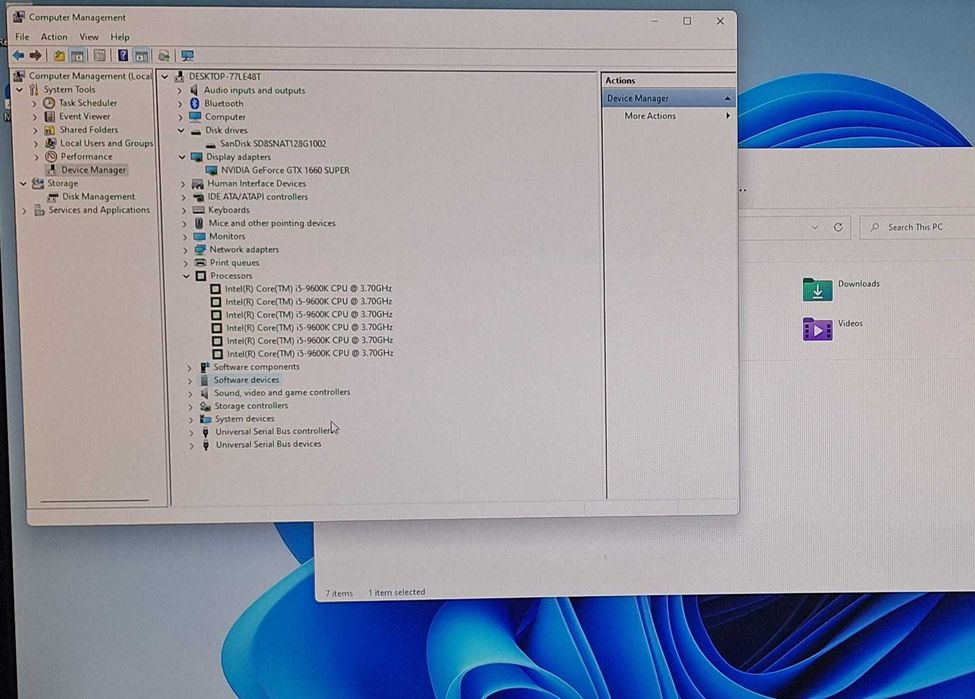Toggle Show/Hide Console Tree toolbar icon
Image resolution: width=975 pixels, height=699 pixels.
coord(77,56)
